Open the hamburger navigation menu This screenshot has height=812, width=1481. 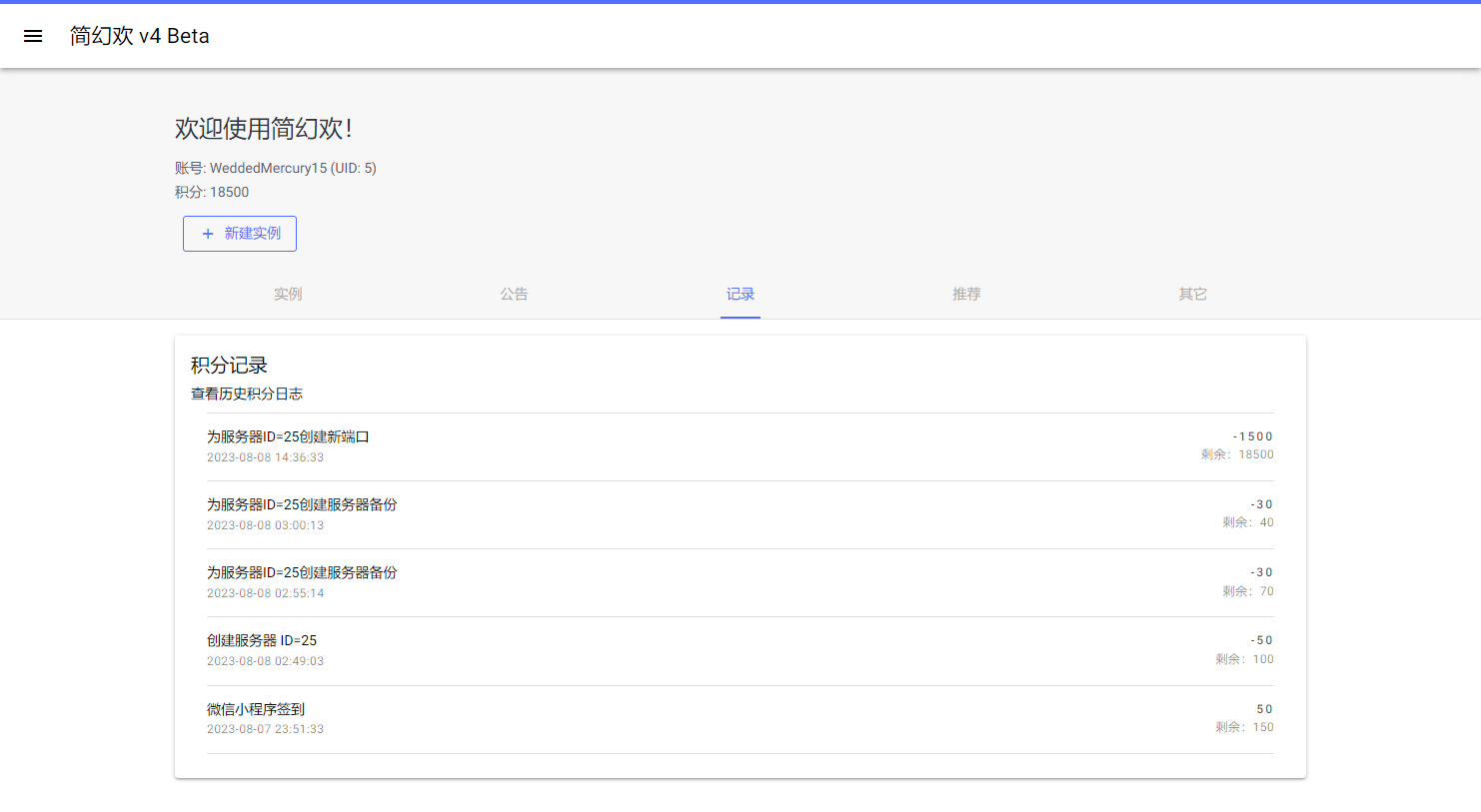click(33, 36)
